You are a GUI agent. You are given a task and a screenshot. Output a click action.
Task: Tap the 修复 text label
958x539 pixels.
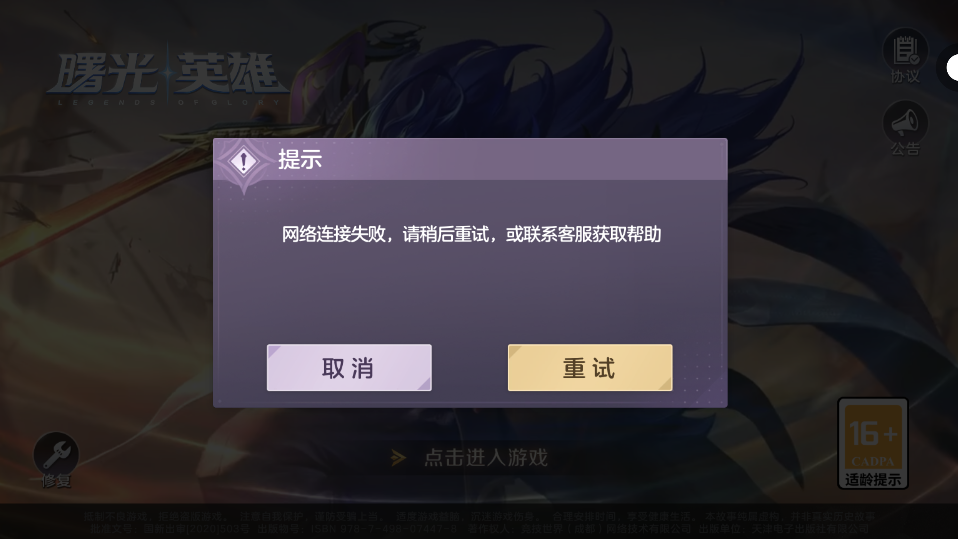pyautogui.click(x=56, y=482)
